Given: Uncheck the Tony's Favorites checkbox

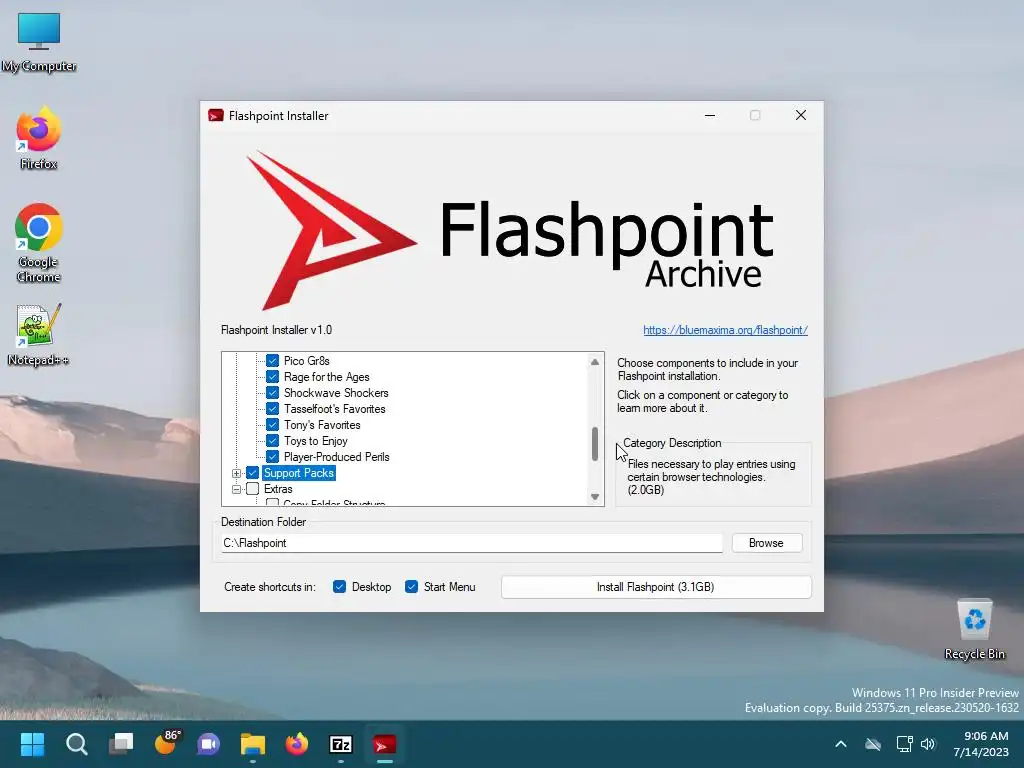Looking at the screenshot, I should tap(272, 424).
